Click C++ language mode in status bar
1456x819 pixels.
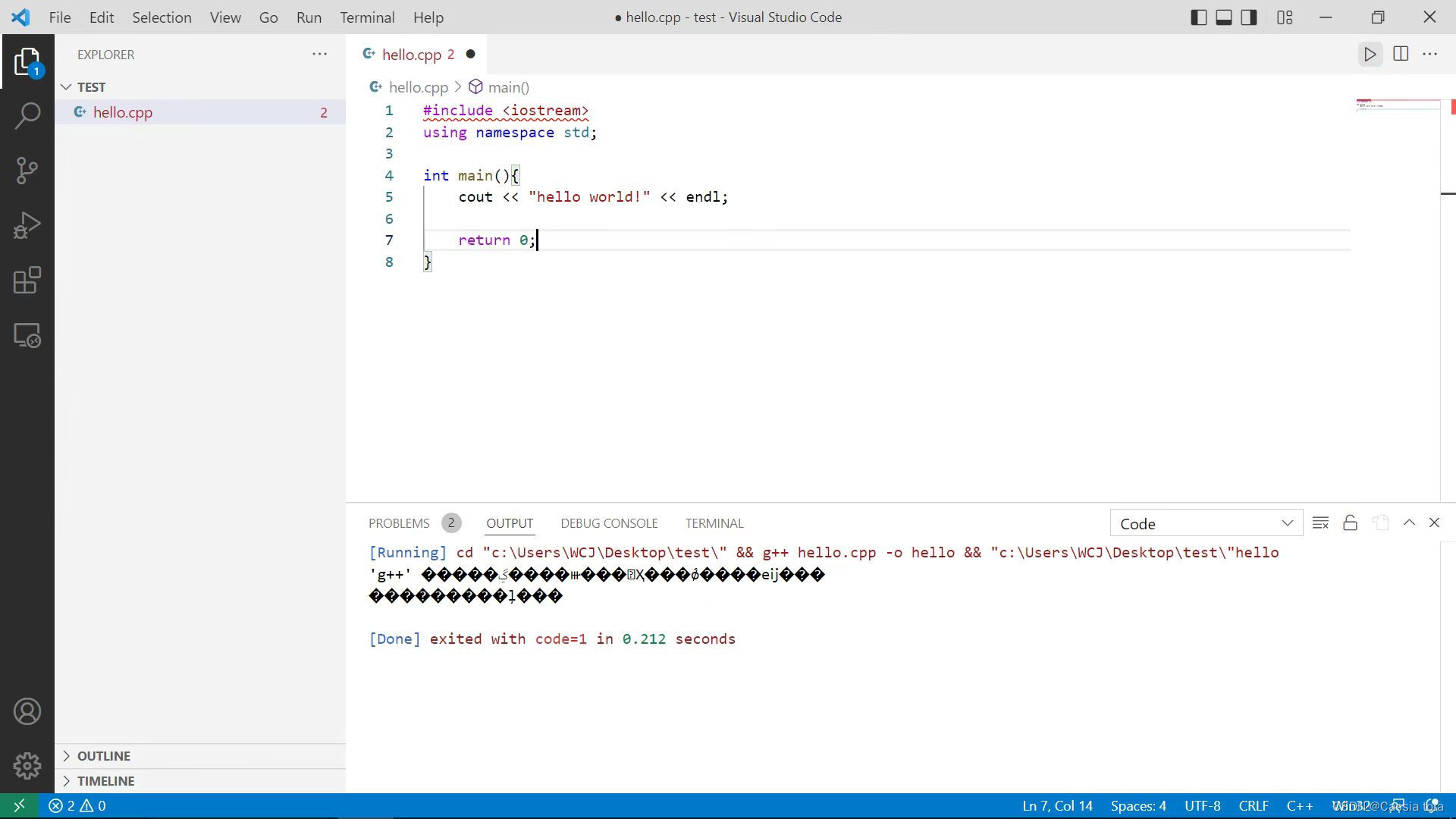(1300, 806)
